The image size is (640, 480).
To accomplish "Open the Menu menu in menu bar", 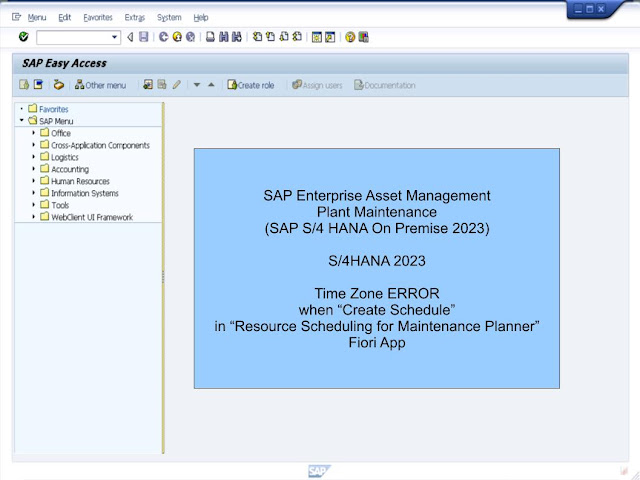I will 37,18.
